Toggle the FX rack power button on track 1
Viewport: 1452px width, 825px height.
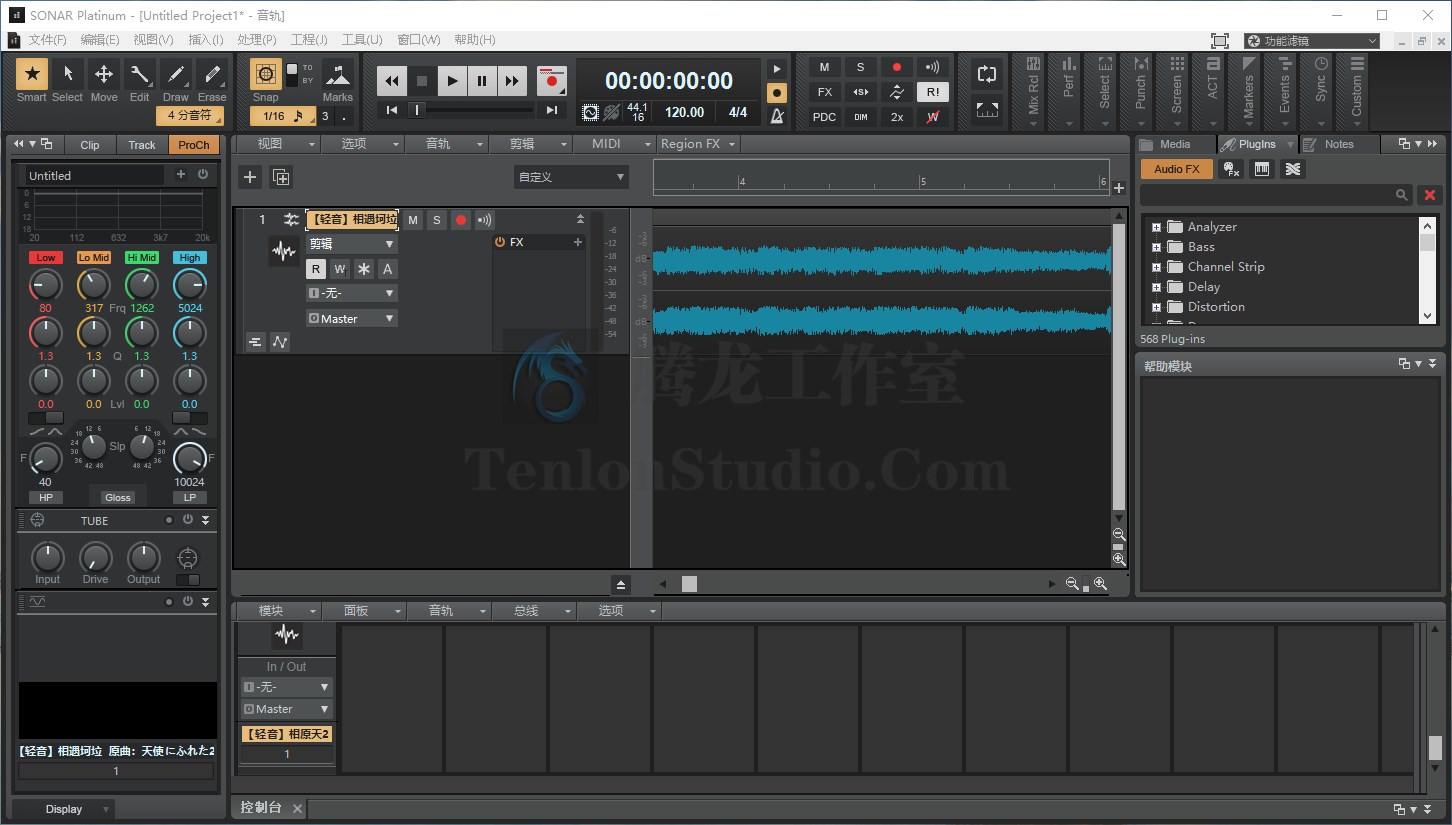[x=499, y=241]
